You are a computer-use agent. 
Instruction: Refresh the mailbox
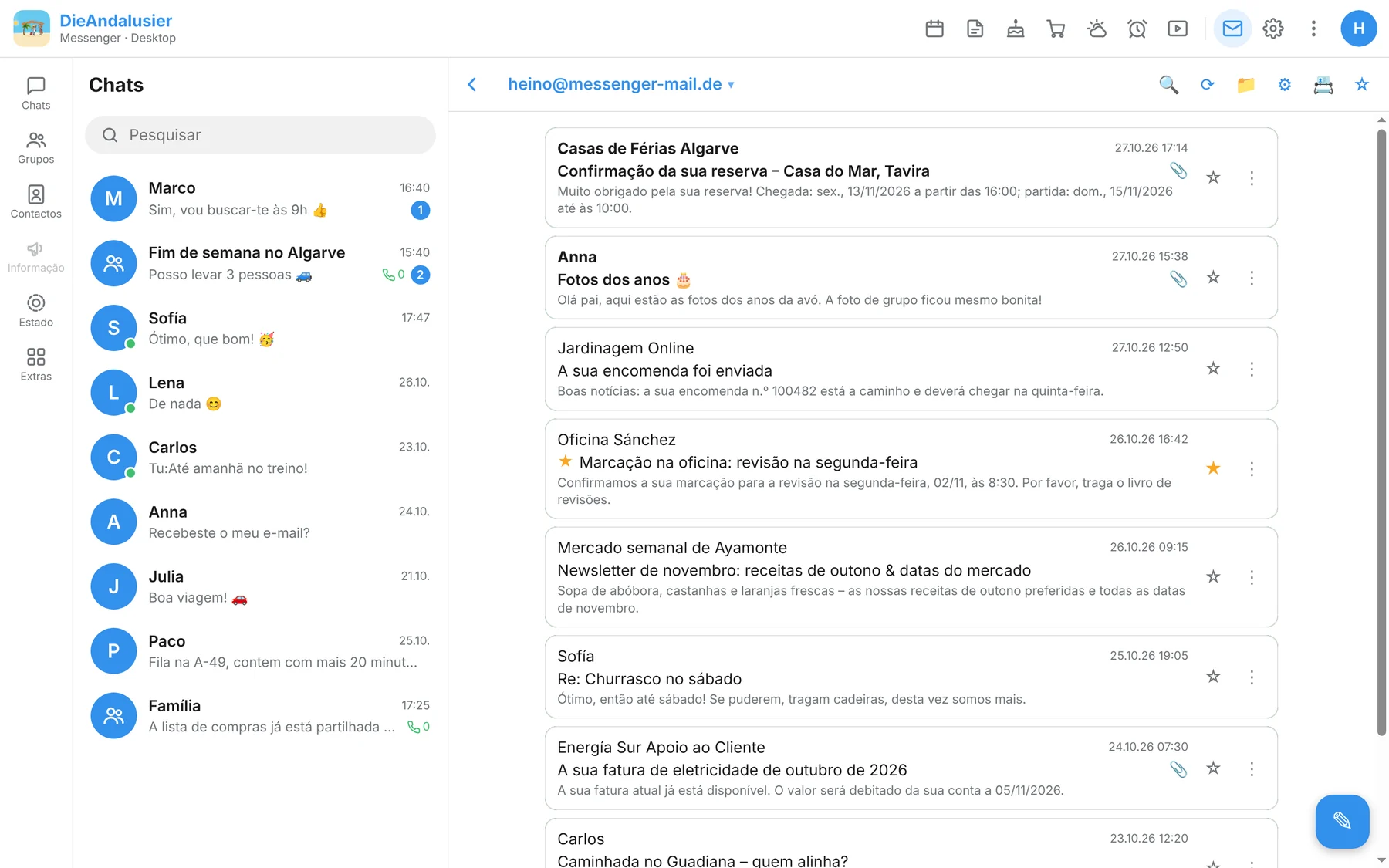pyautogui.click(x=1208, y=85)
